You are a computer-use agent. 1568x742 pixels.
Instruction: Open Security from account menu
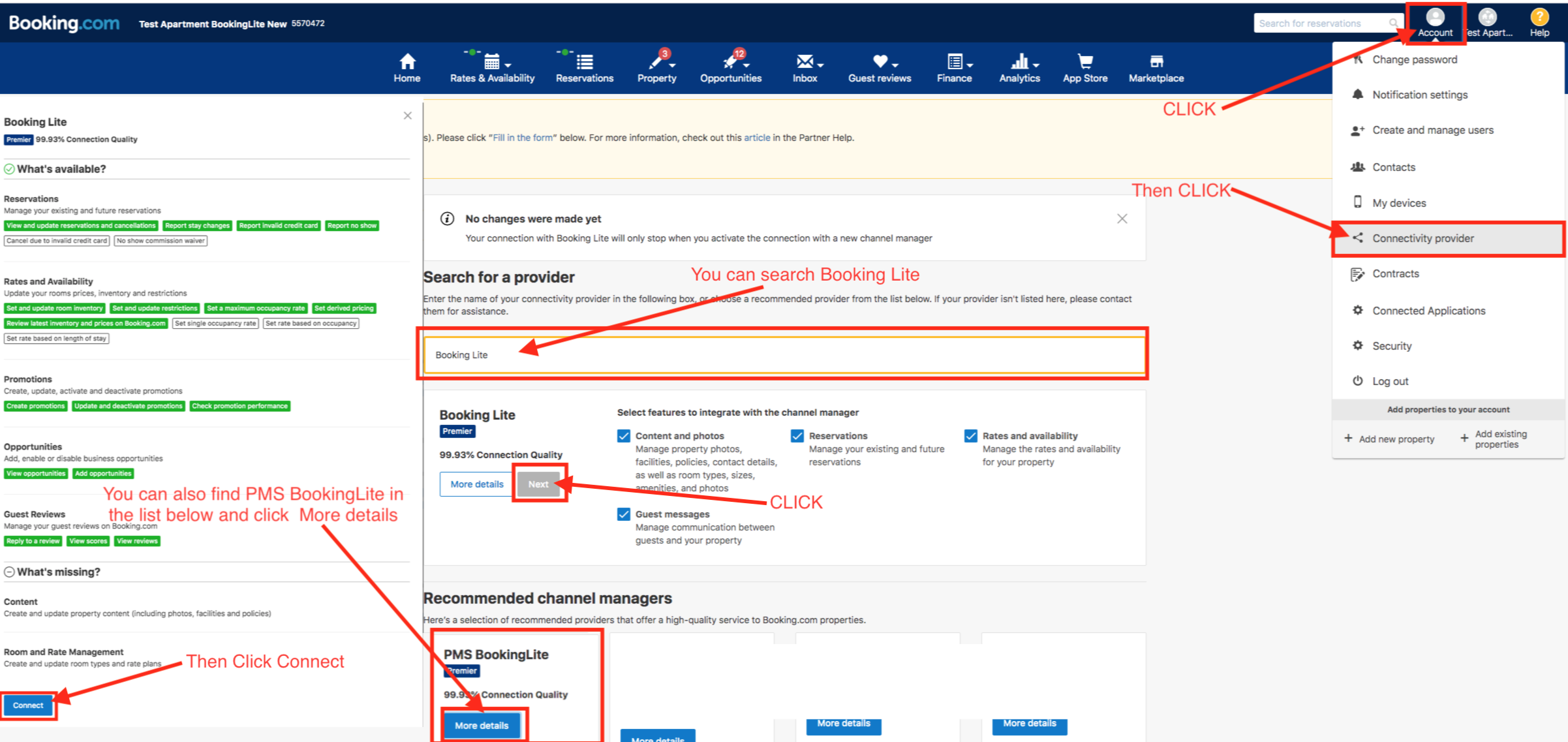(x=1392, y=346)
